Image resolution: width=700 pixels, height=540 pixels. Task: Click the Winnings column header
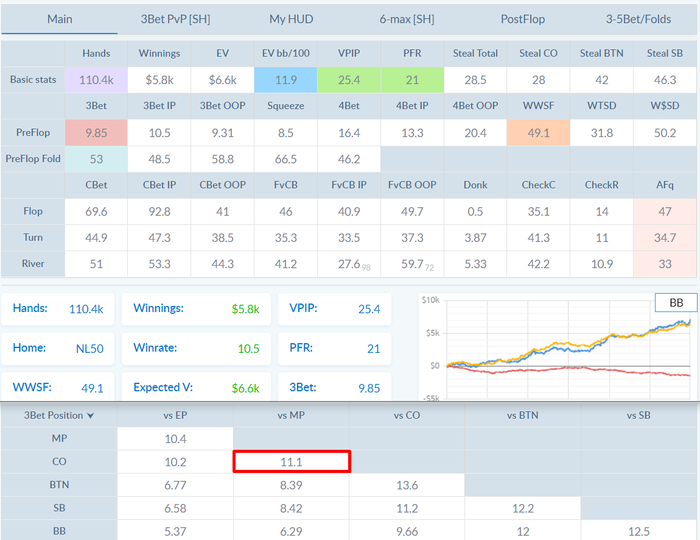[x=159, y=54]
